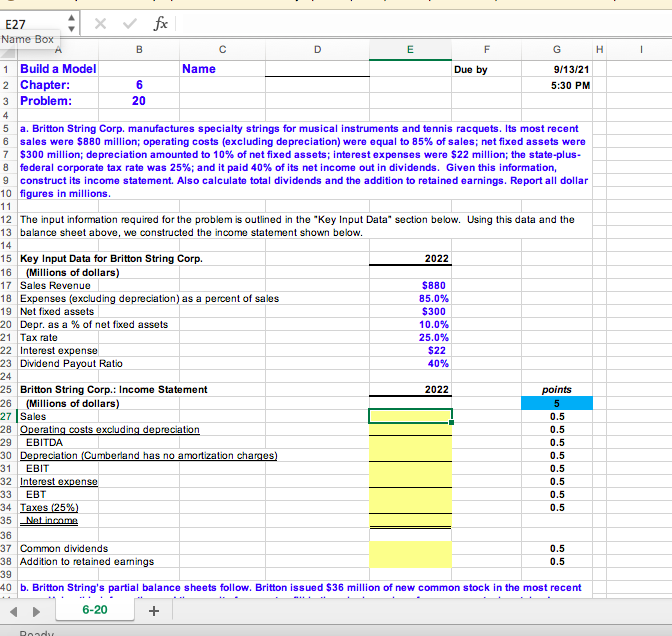
Task: Click the previous sheet navigation arrow
Action: coord(13,612)
